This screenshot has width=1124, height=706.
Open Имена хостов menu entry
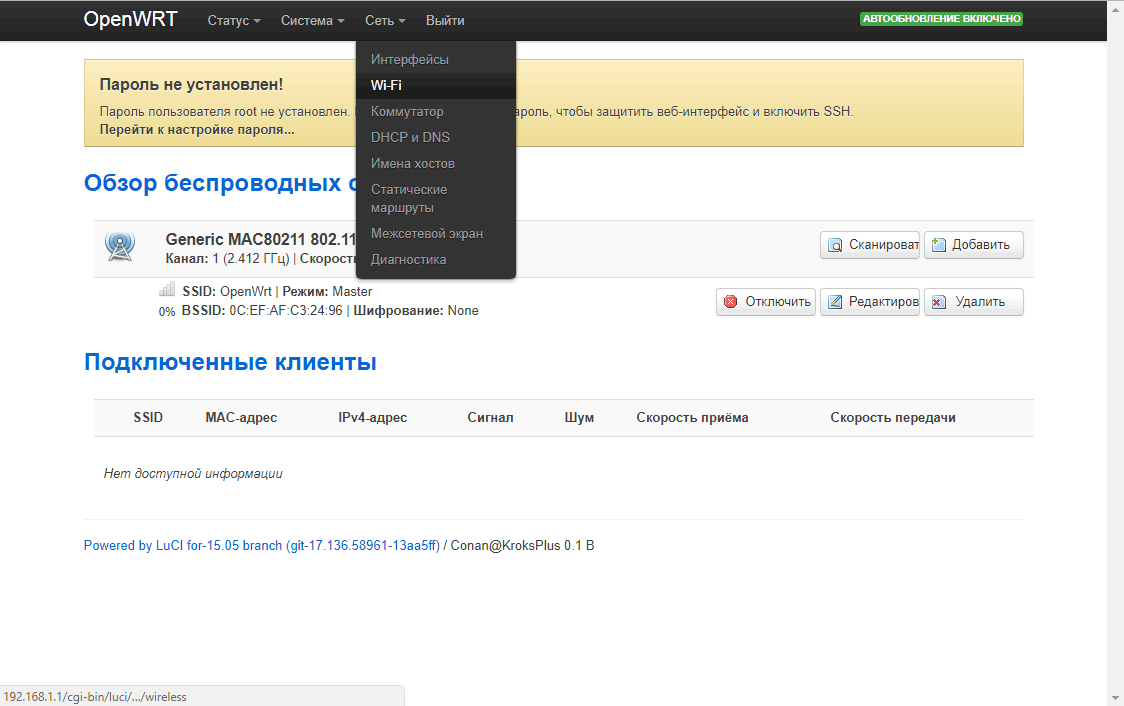click(436, 163)
